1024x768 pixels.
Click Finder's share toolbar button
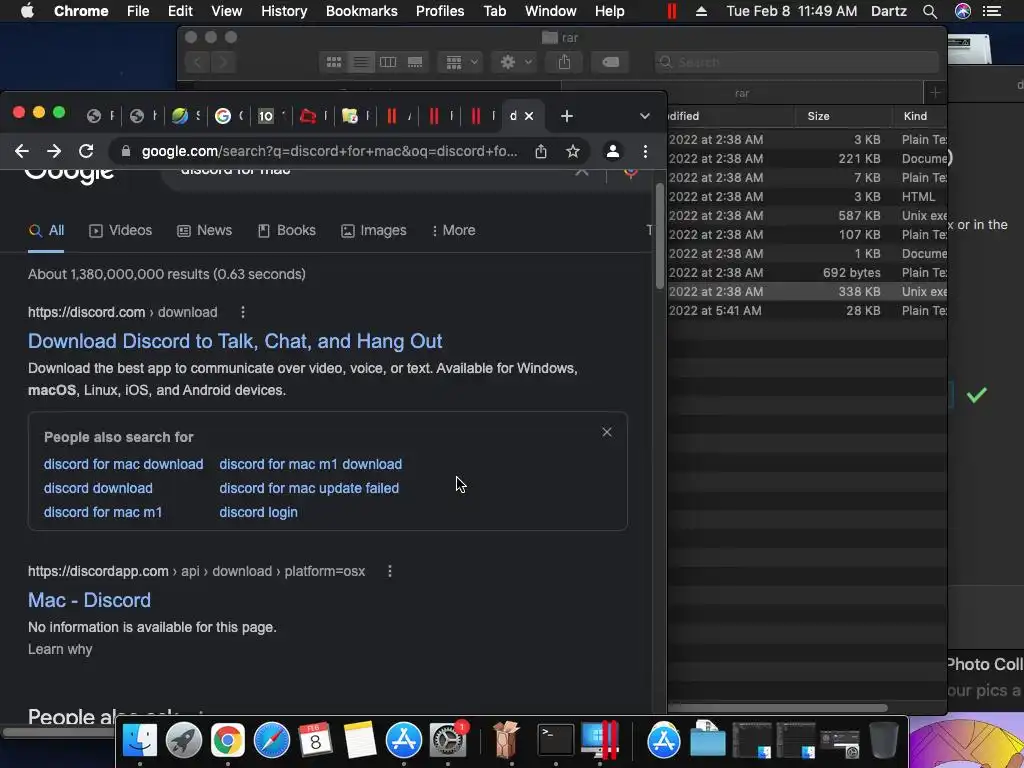pos(564,62)
